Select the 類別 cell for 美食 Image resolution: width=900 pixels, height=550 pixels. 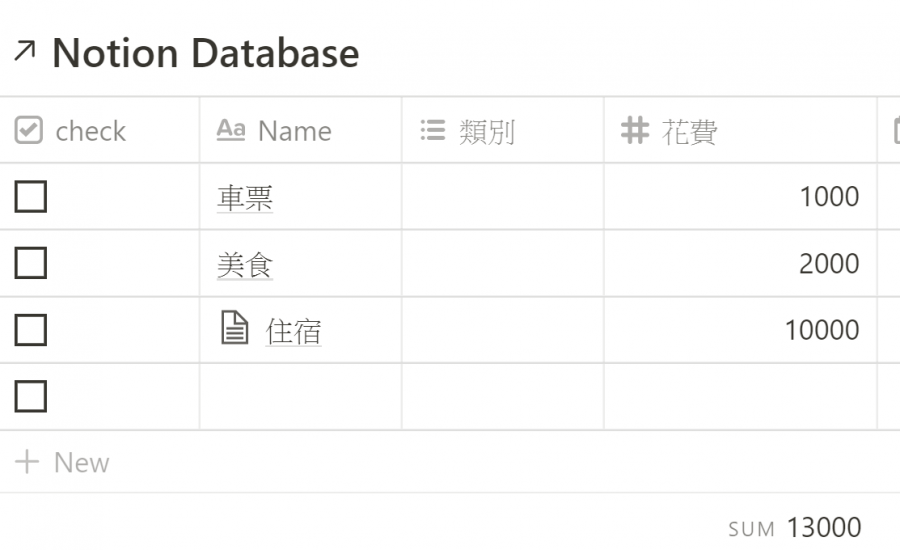tap(503, 263)
